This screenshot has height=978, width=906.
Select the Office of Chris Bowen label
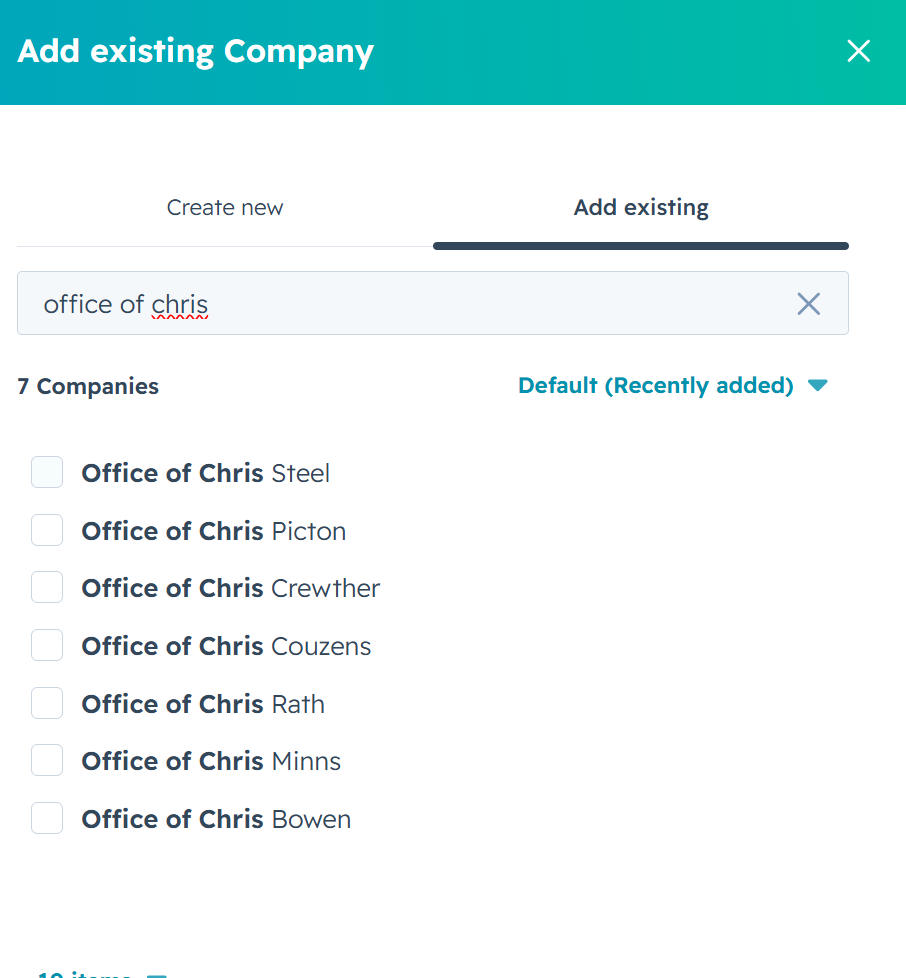click(x=216, y=820)
